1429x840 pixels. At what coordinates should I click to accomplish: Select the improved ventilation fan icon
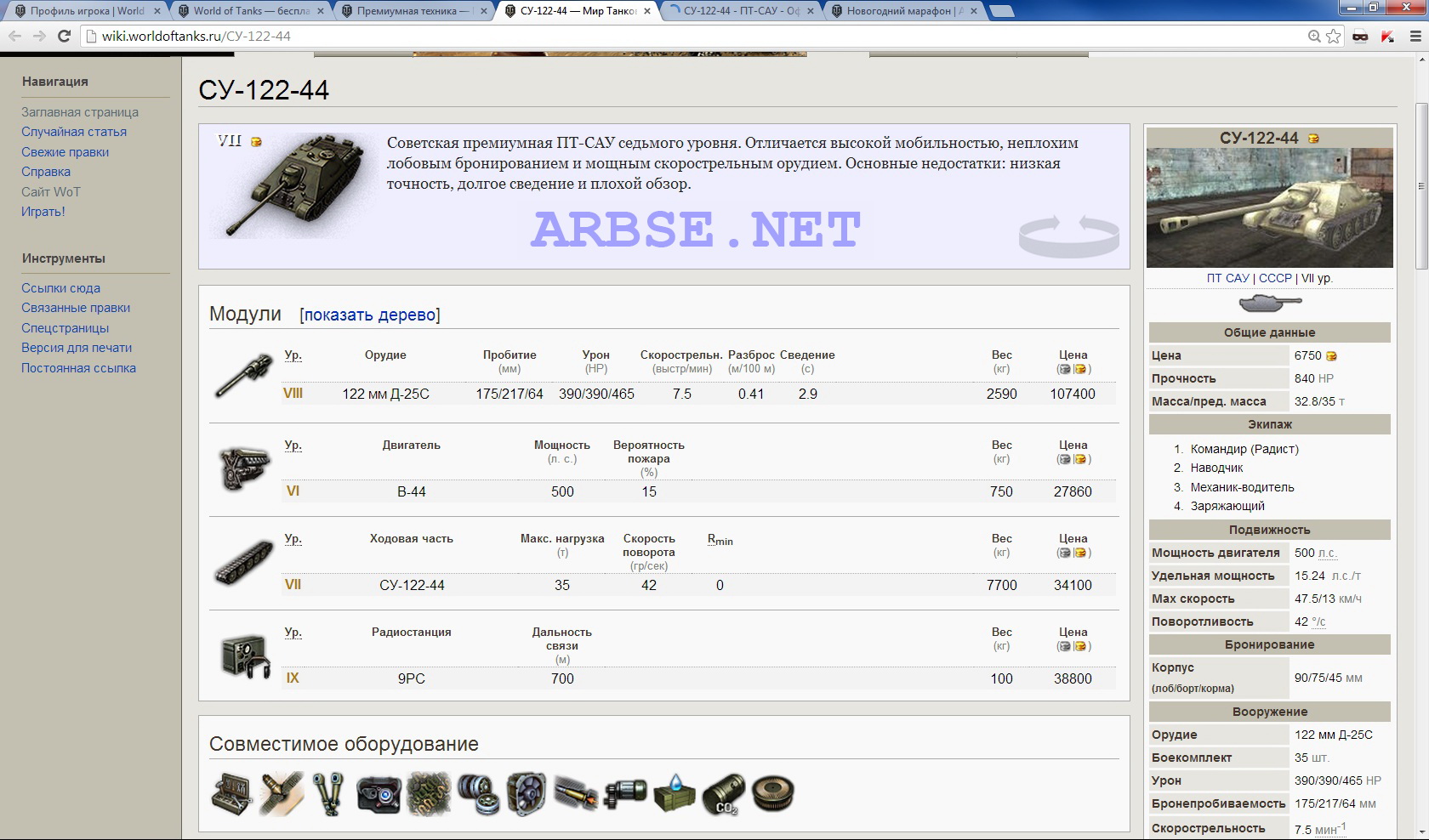tap(527, 794)
